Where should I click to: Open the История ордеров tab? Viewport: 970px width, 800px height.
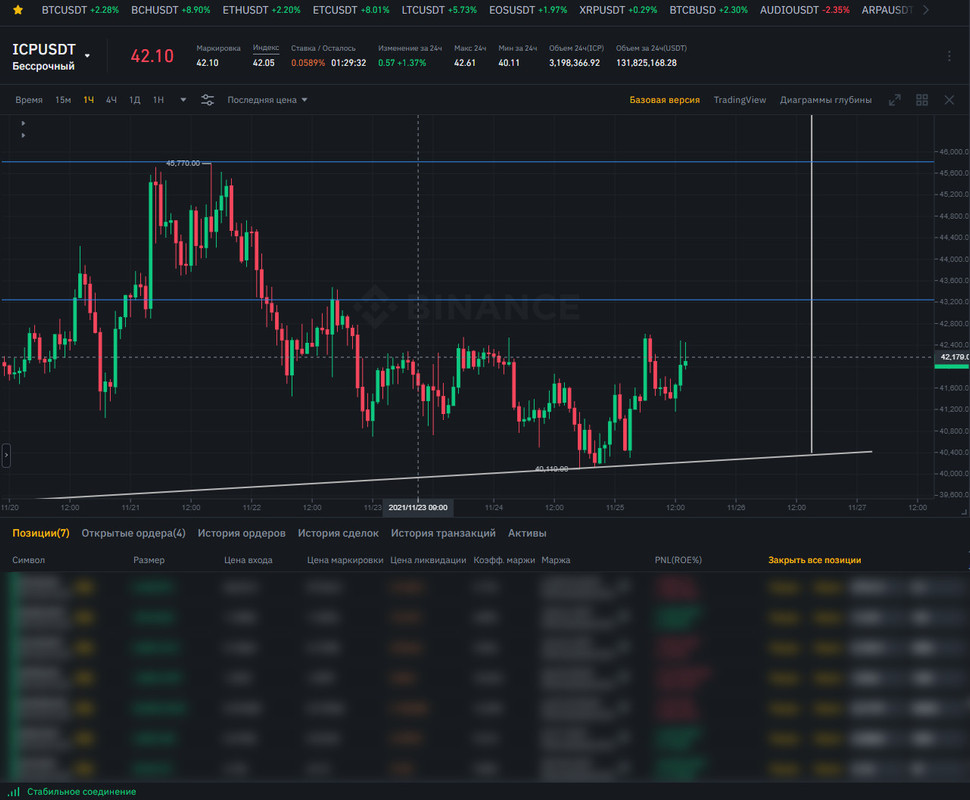pos(241,533)
